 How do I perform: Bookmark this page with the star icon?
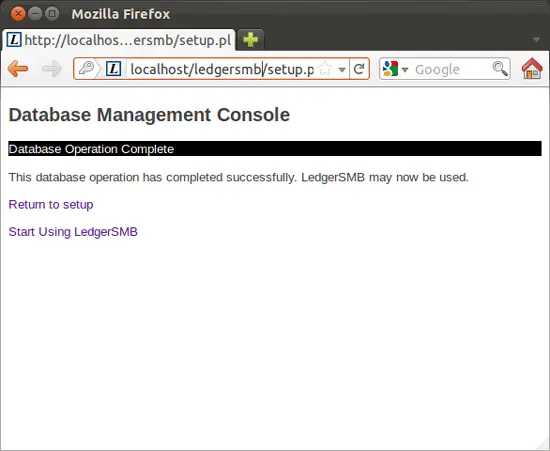(325, 69)
